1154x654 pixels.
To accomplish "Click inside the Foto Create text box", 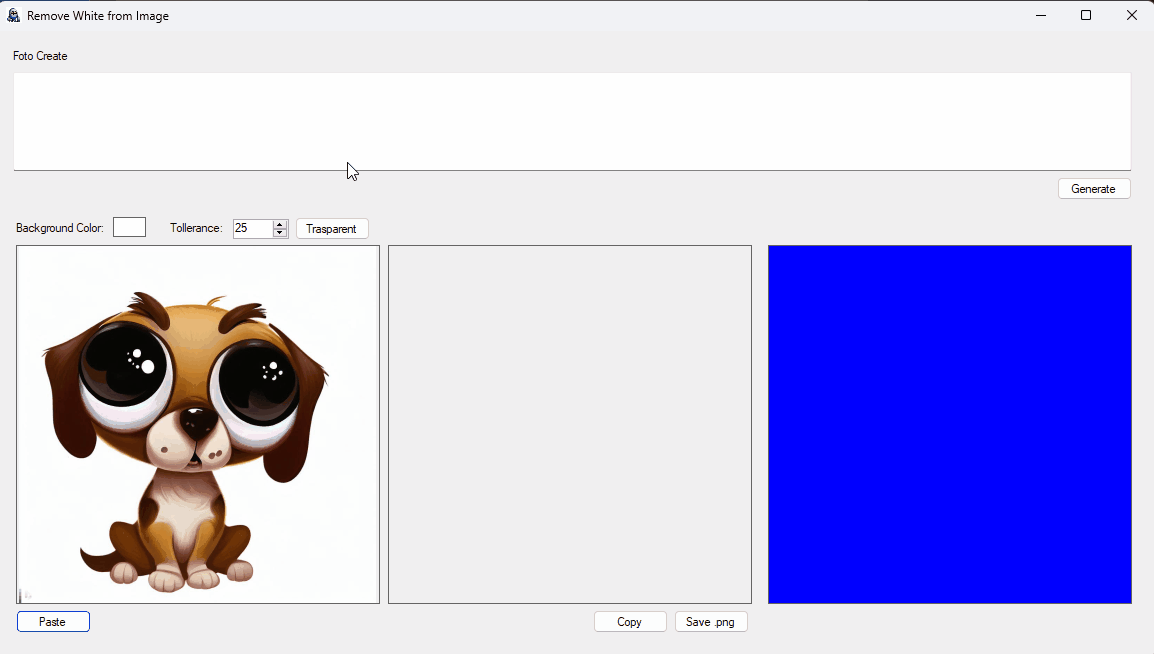I will coord(572,121).
